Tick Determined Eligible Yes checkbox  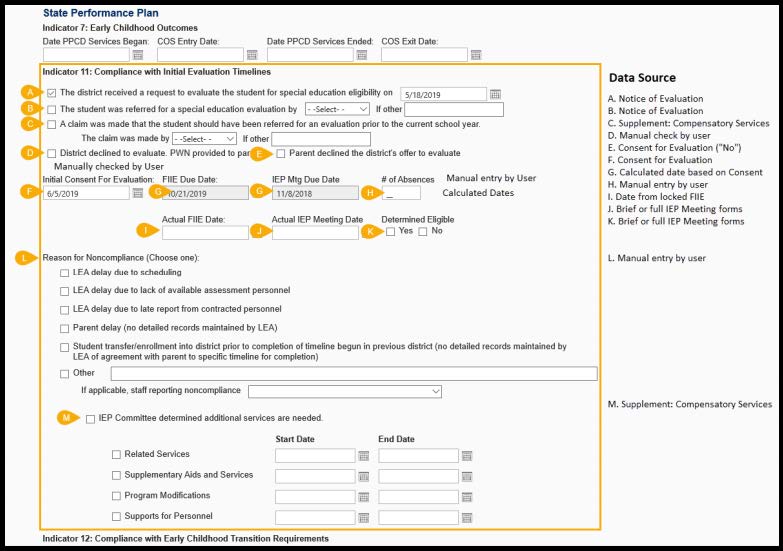pos(391,232)
